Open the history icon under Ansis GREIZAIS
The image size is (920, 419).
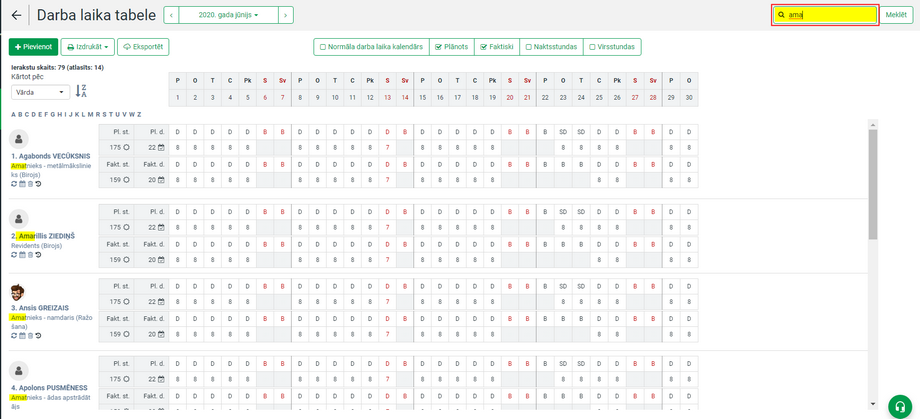pyautogui.click(x=38, y=336)
